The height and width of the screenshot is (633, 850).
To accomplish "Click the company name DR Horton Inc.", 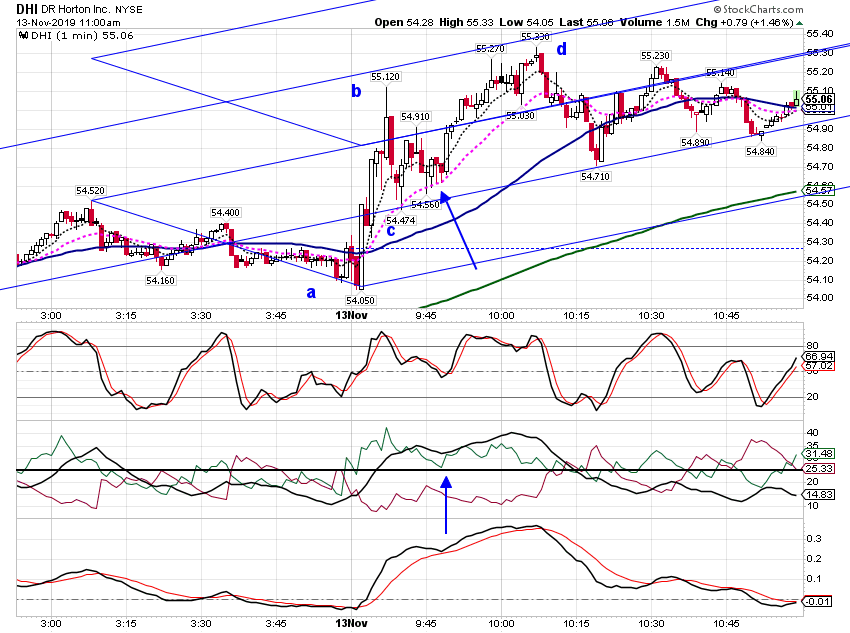I will pyautogui.click(x=76, y=10).
